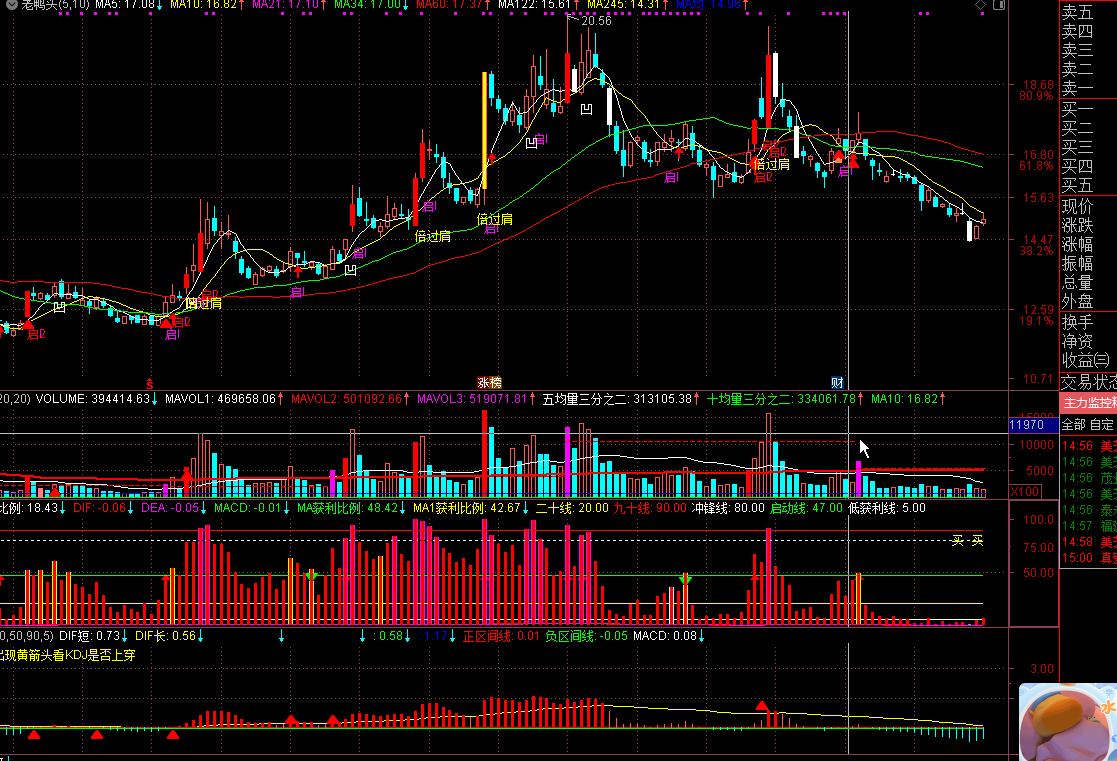The image size is (1117, 761).
Task: Click the 收益(三) field label
Action: pos(1086,361)
